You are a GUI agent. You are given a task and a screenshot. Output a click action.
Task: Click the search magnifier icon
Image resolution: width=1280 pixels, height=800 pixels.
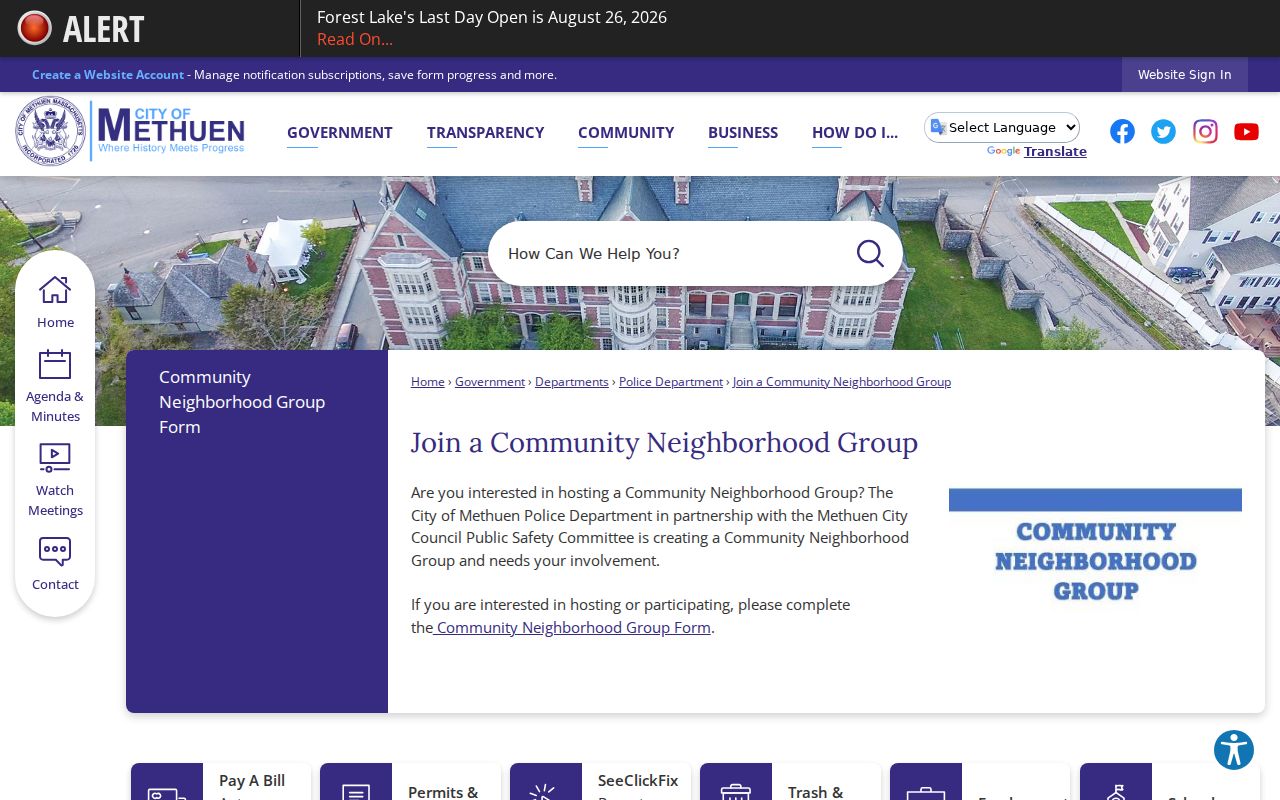[870, 253]
